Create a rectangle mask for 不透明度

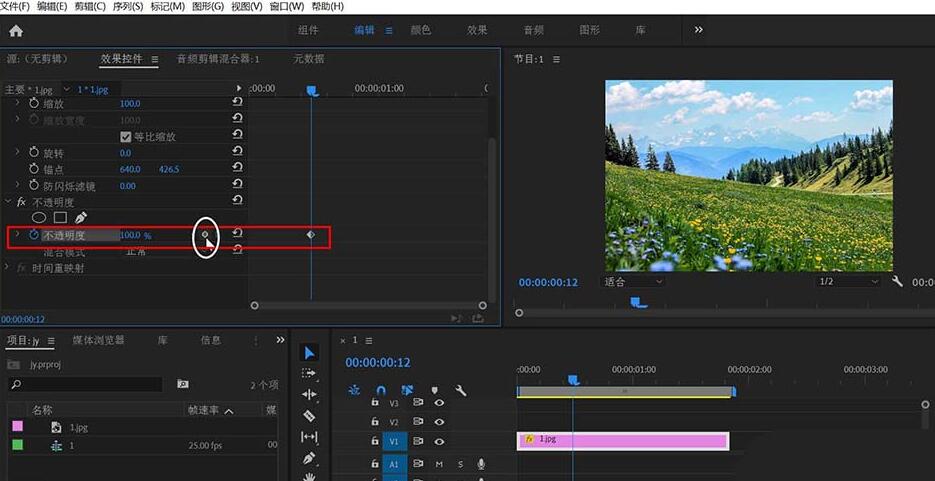[60, 218]
